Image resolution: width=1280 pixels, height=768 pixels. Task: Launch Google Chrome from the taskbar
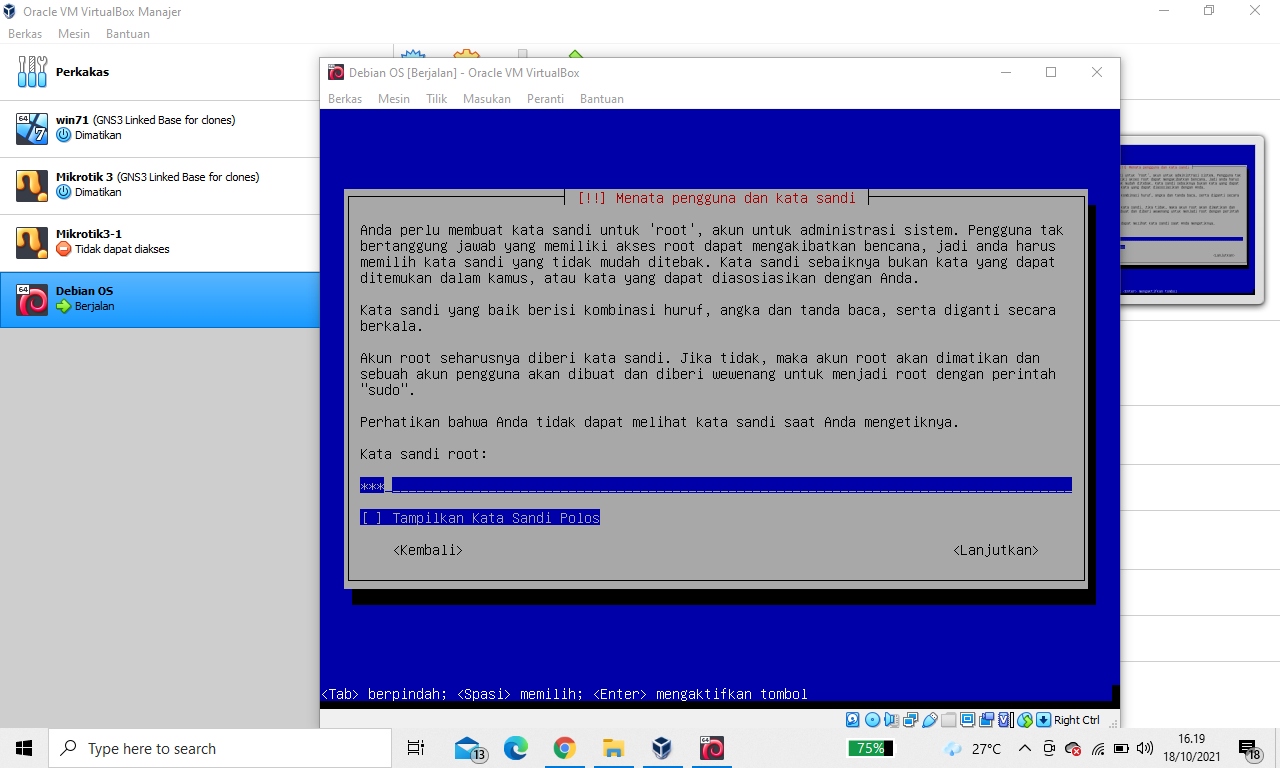(x=565, y=748)
